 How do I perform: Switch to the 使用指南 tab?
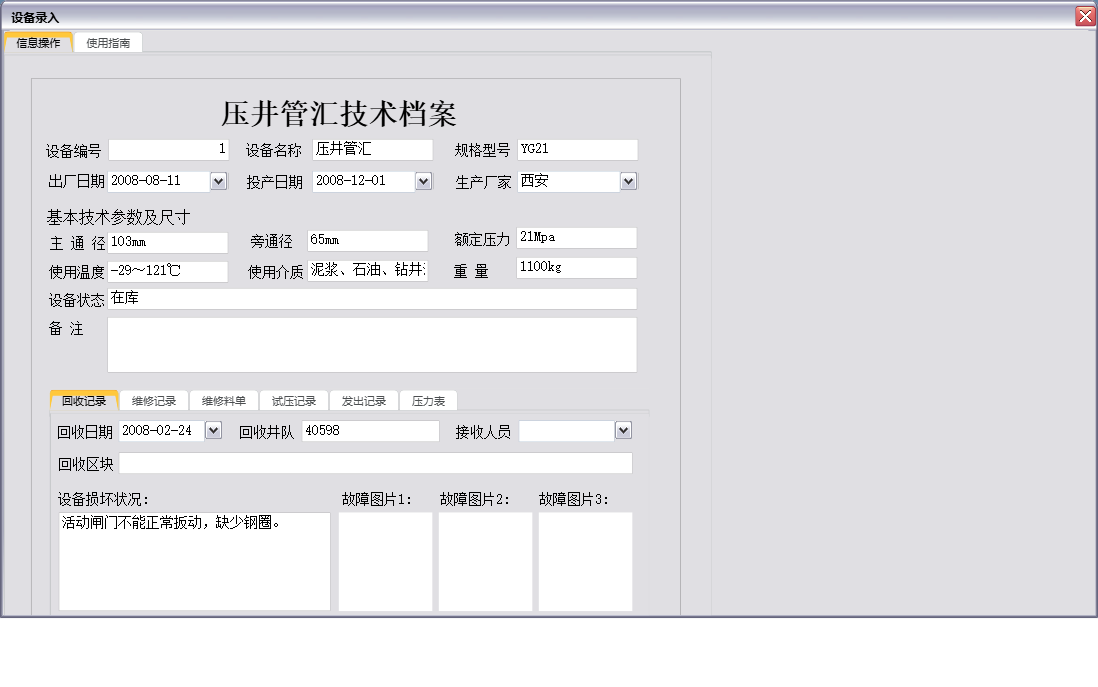point(107,43)
